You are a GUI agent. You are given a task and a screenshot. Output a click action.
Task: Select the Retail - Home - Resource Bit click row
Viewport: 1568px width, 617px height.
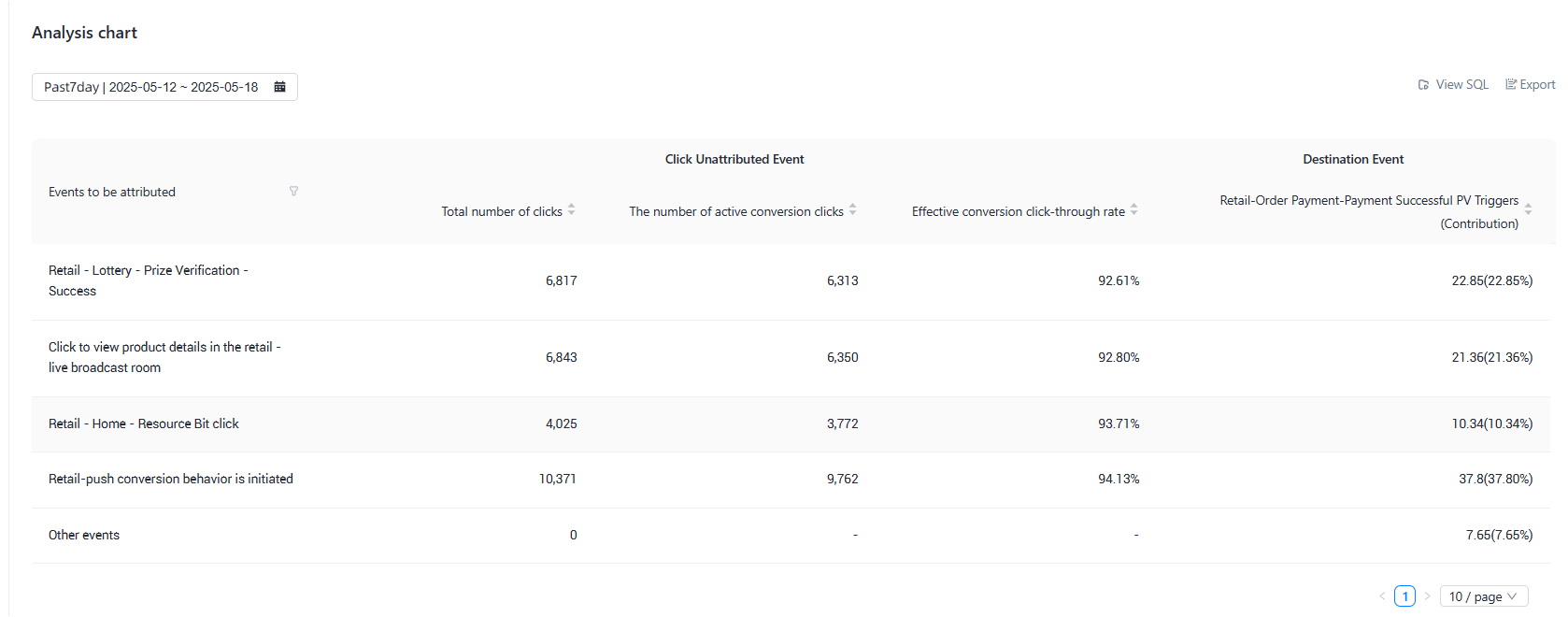click(x=791, y=424)
